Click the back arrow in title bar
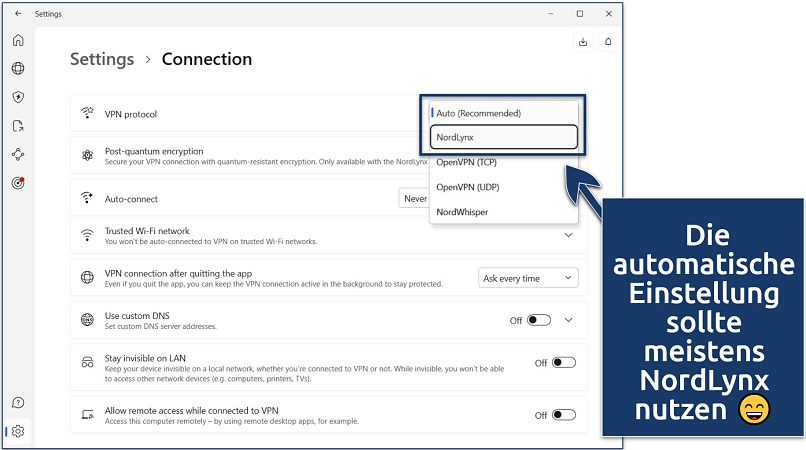The image size is (806, 450). tap(19, 14)
